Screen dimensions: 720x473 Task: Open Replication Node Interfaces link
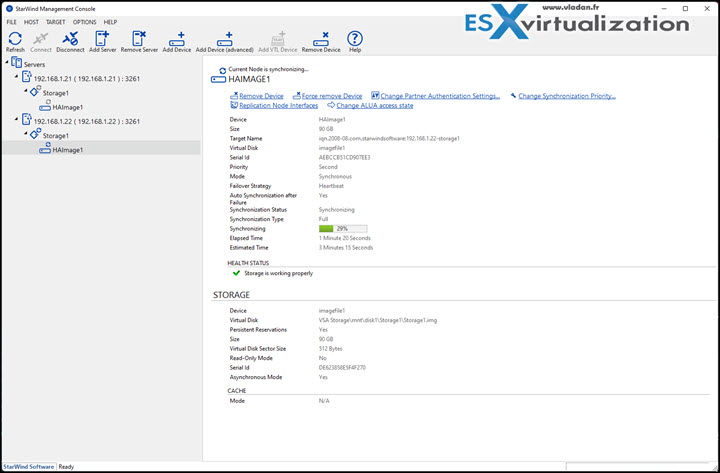pos(279,106)
